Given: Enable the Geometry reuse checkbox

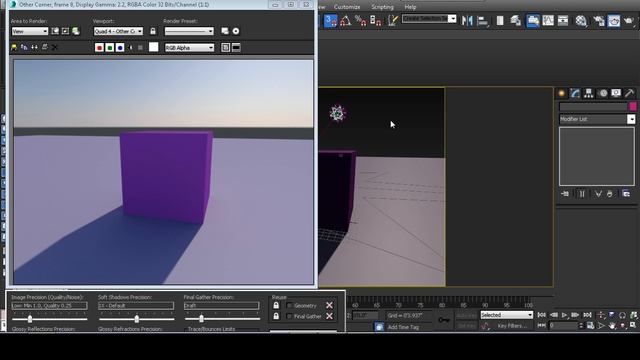Looking at the screenshot, I should (x=289, y=305).
